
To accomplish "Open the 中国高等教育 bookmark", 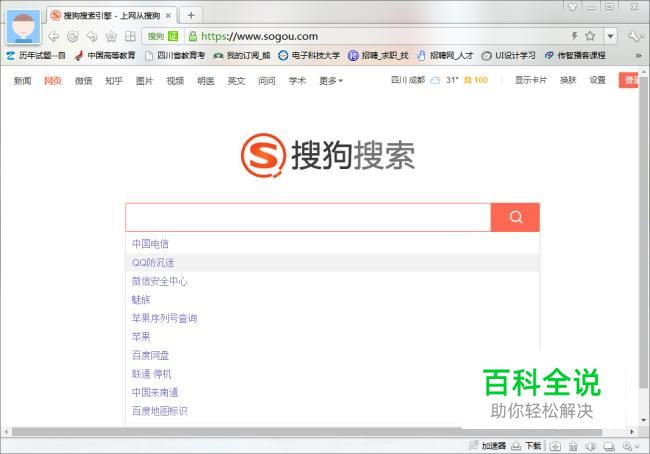I will point(105,55).
